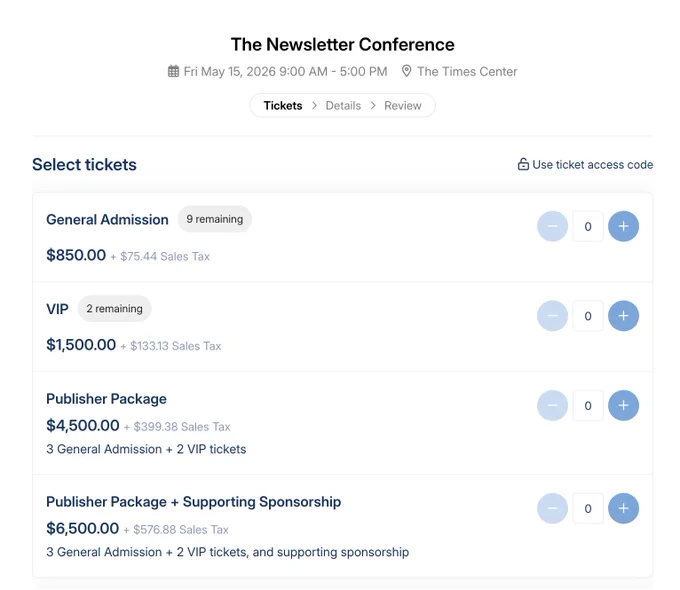
Task: Focus the General Admission quantity field
Action: (x=588, y=226)
